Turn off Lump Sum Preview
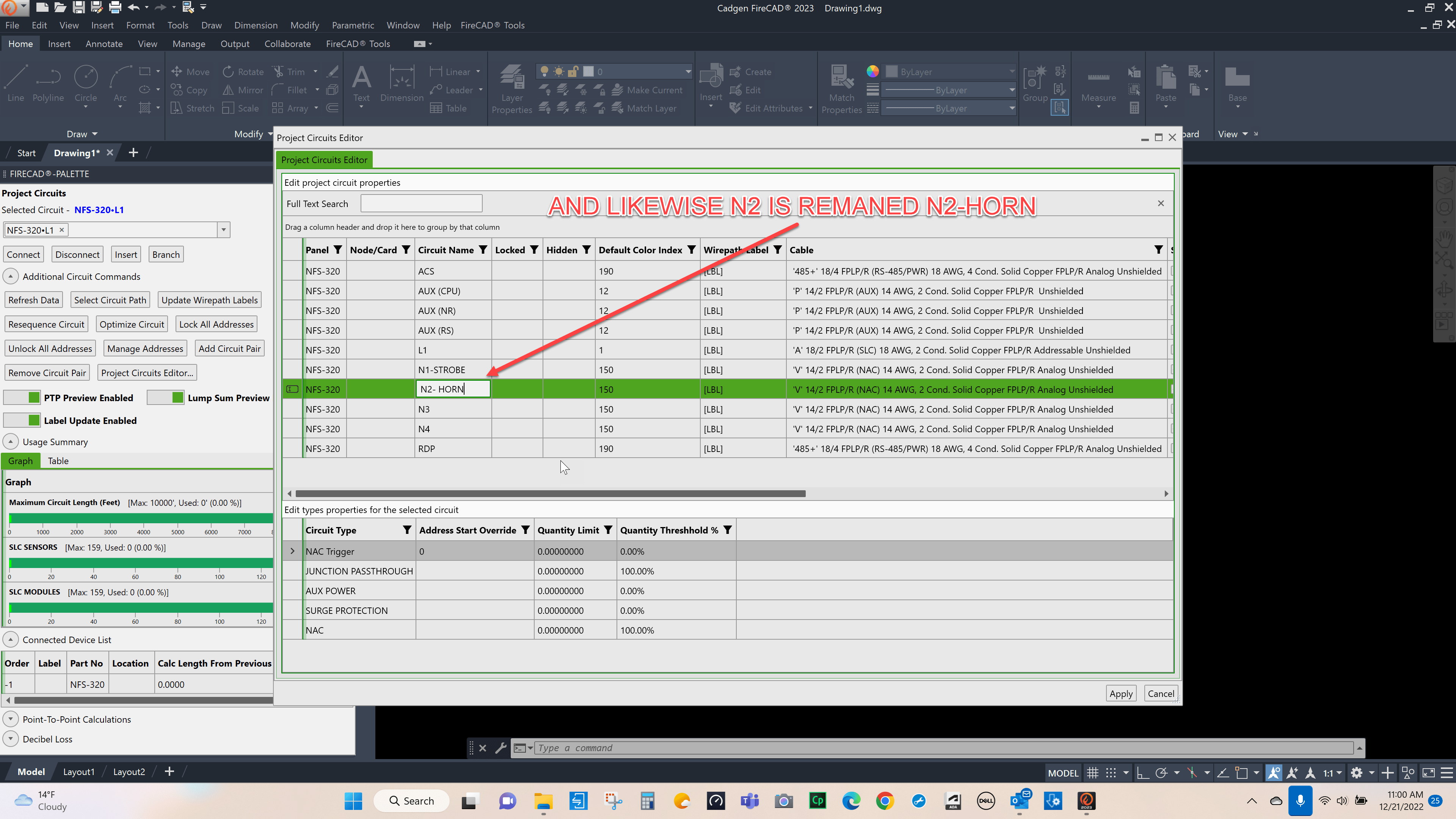The image size is (1456, 819). [x=165, y=397]
